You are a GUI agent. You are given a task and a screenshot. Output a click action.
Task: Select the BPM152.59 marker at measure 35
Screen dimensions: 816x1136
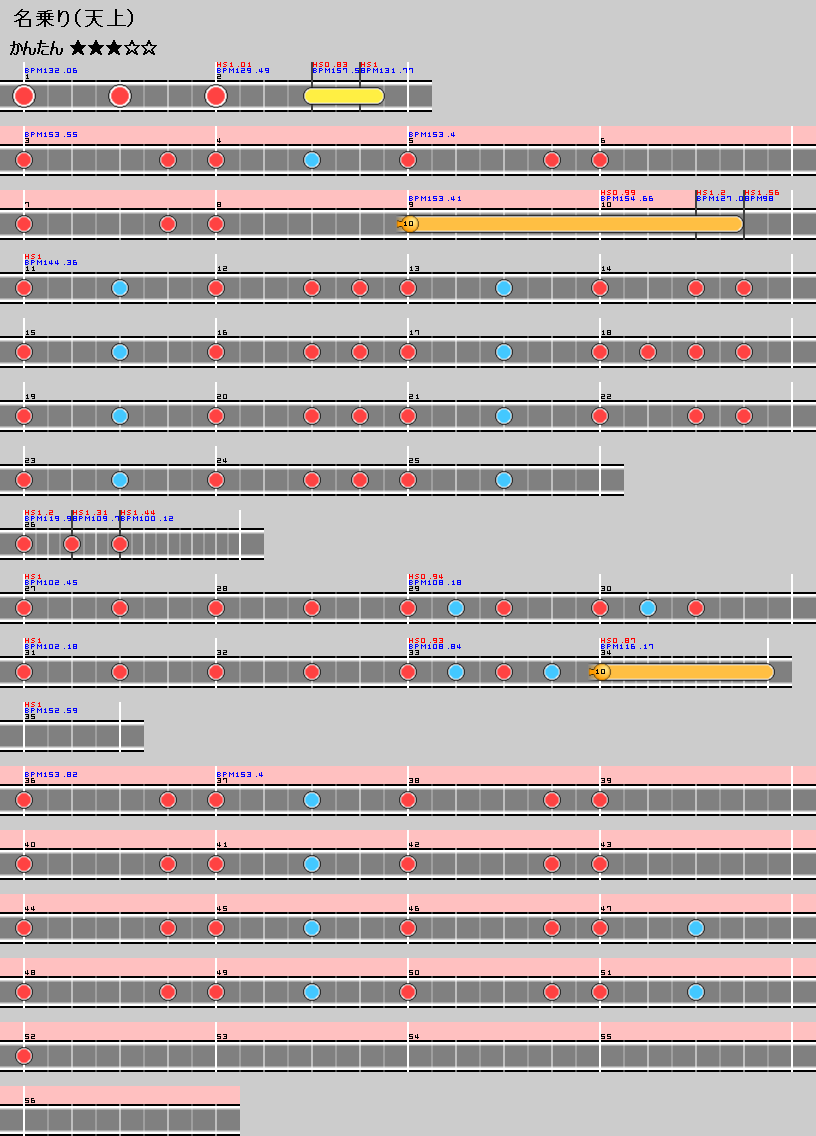51,711
